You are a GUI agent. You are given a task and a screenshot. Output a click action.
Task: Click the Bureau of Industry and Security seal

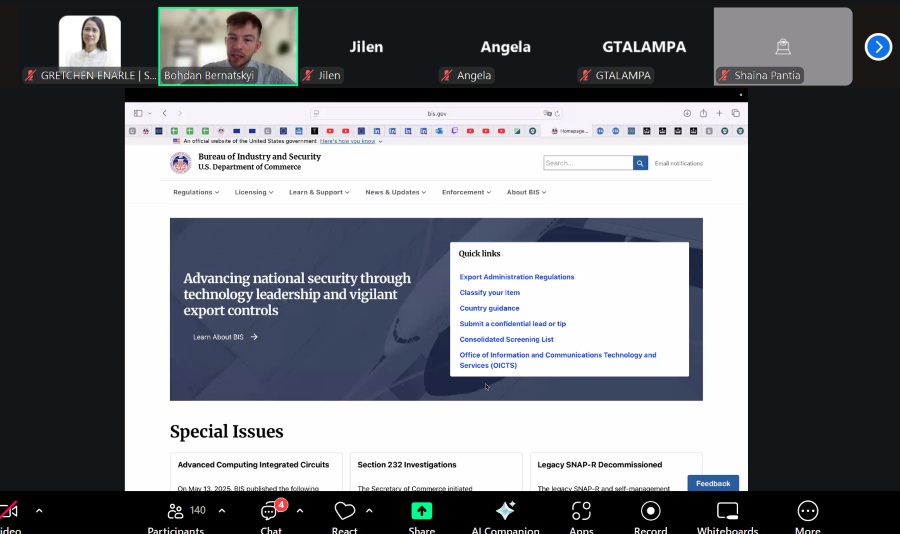(x=180, y=162)
